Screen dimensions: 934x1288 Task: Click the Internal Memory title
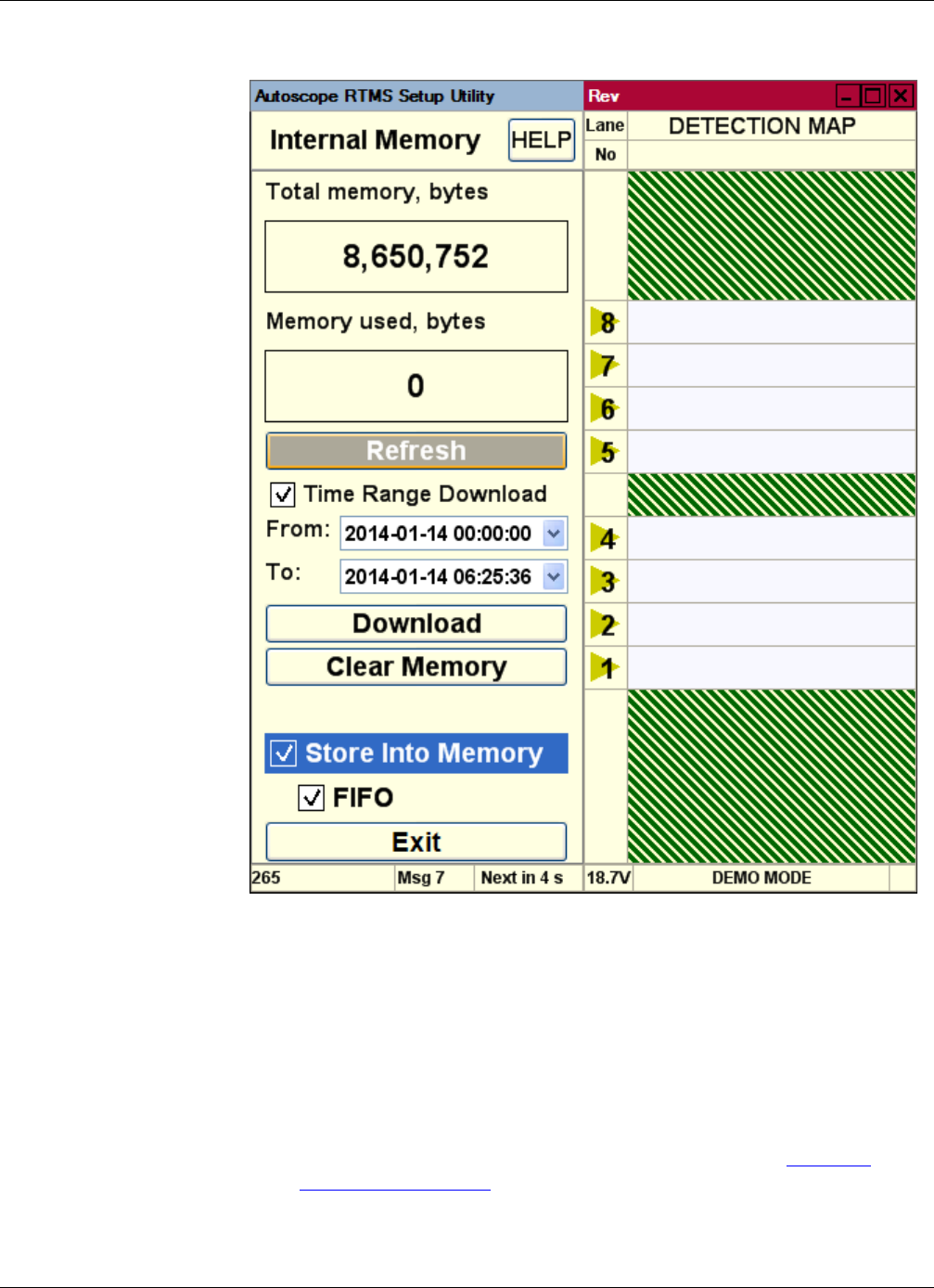[x=375, y=140]
